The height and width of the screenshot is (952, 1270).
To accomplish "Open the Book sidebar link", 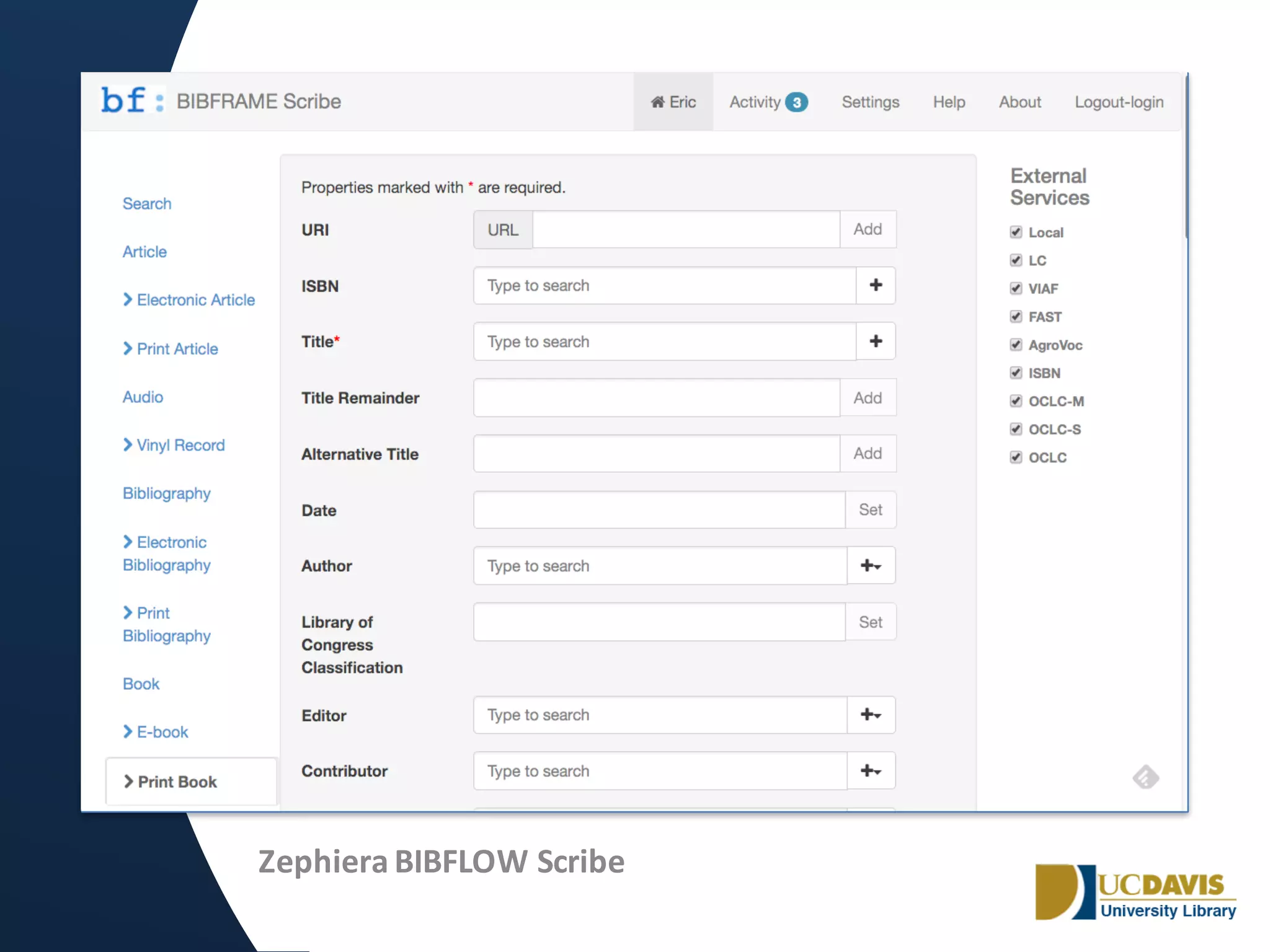I will point(141,684).
